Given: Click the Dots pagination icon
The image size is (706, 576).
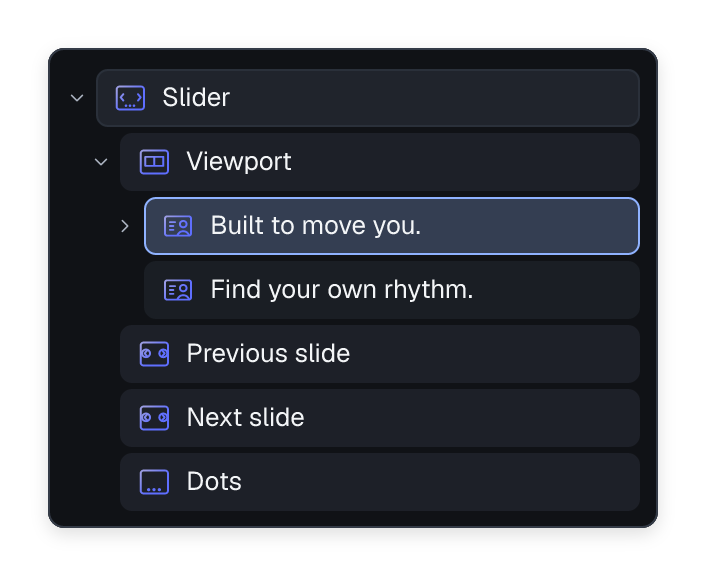Looking at the screenshot, I should [154, 482].
